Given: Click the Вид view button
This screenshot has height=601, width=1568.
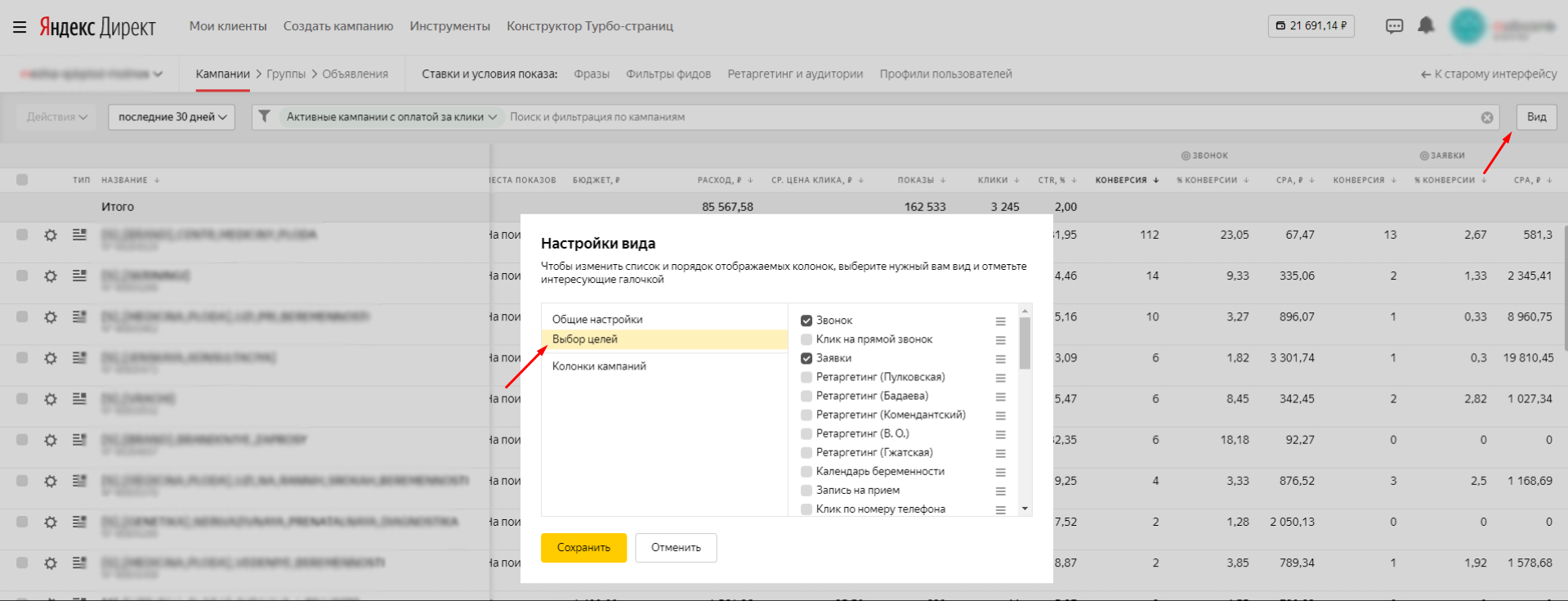Looking at the screenshot, I should 1537,117.
